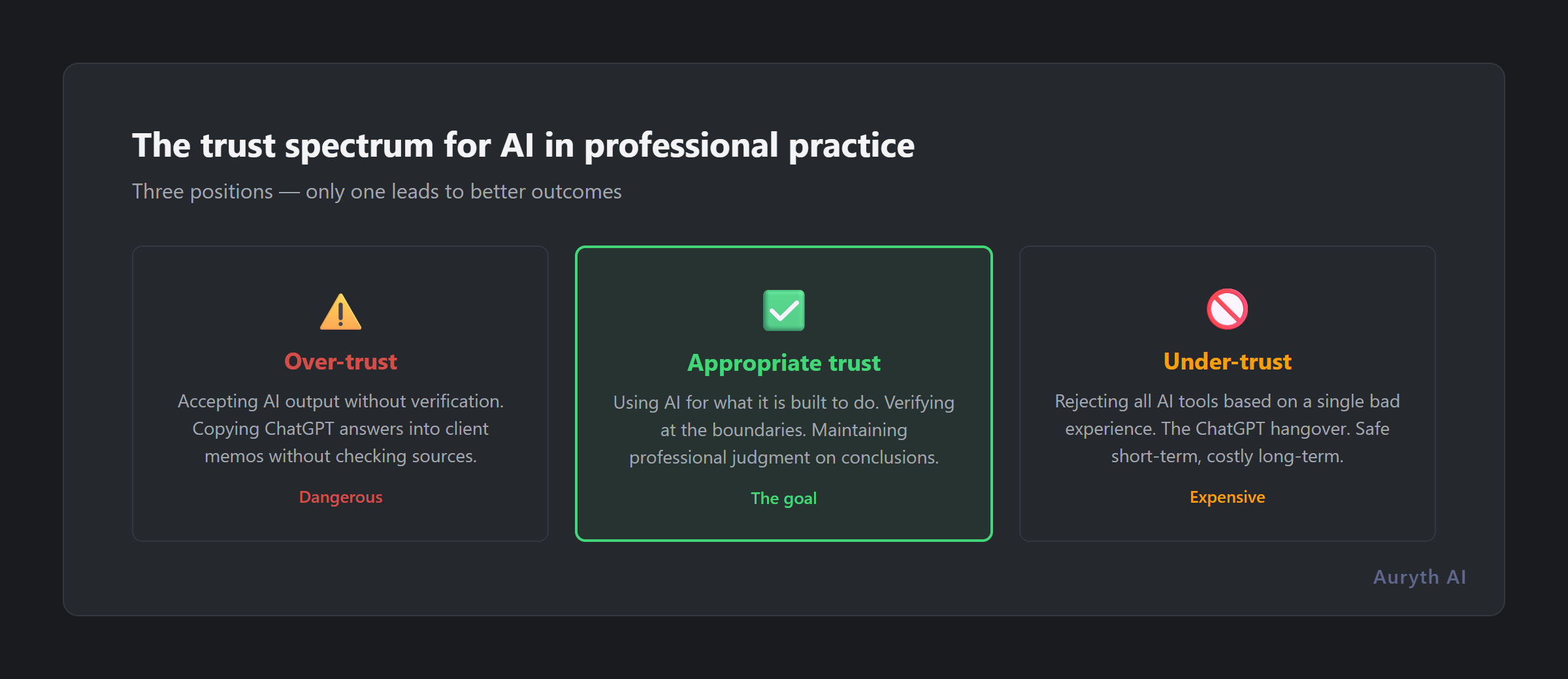Open the Auryth AI brand link
The height and width of the screenshot is (679, 1568).
pos(1419,577)
